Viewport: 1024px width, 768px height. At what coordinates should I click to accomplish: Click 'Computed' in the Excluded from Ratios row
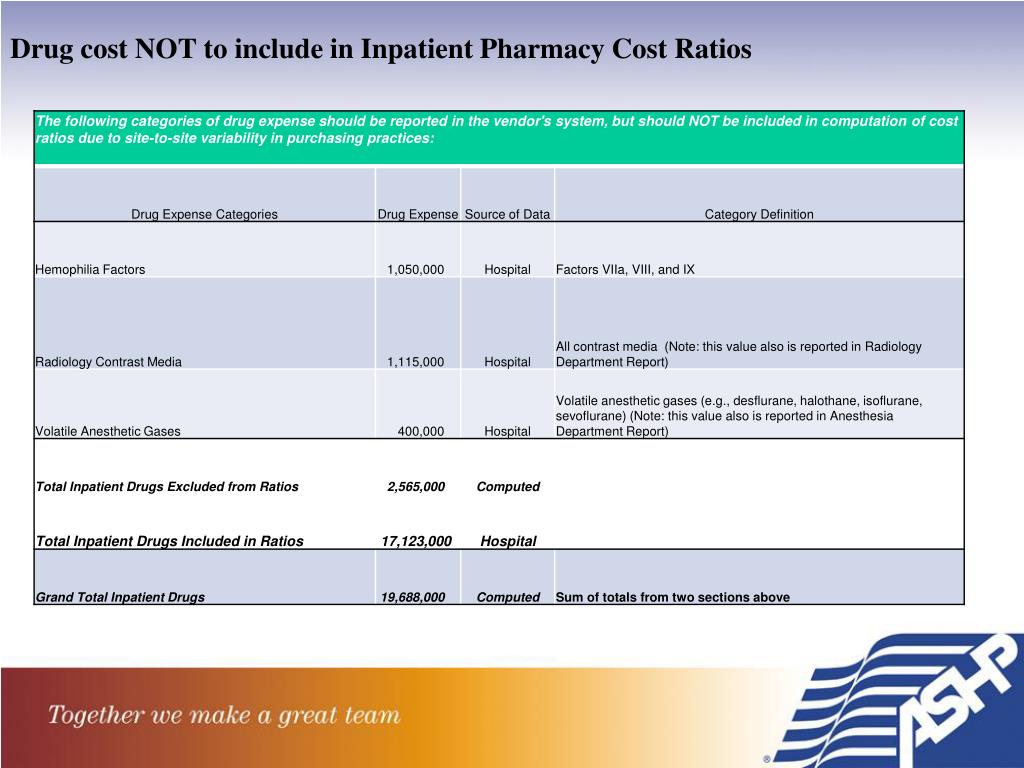508,487
